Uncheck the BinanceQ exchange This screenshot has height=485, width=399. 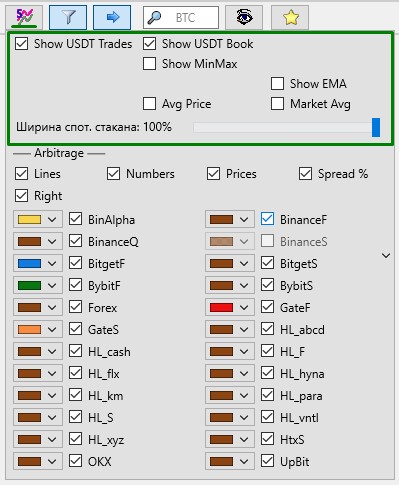tap(75, 241)
